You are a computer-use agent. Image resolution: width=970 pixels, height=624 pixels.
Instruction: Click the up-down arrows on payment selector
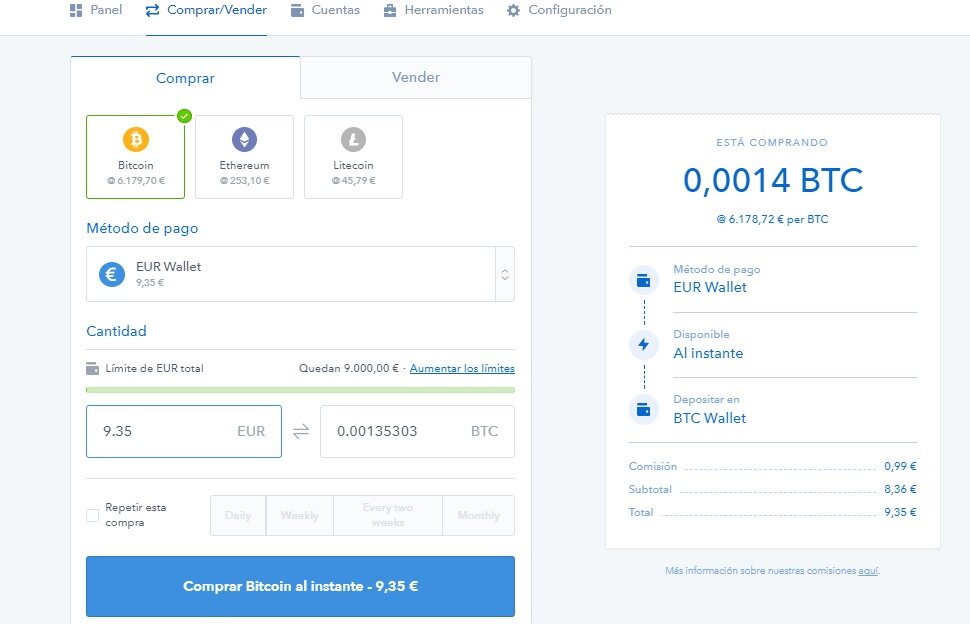(x=505, y=274)
